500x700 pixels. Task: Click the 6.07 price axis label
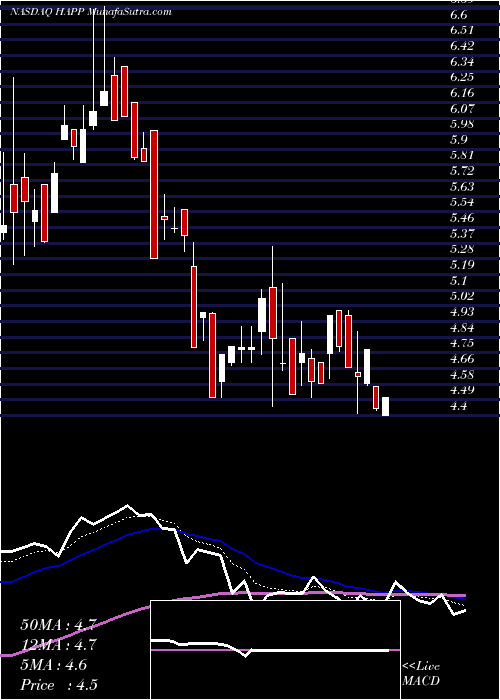coord(462,108)
